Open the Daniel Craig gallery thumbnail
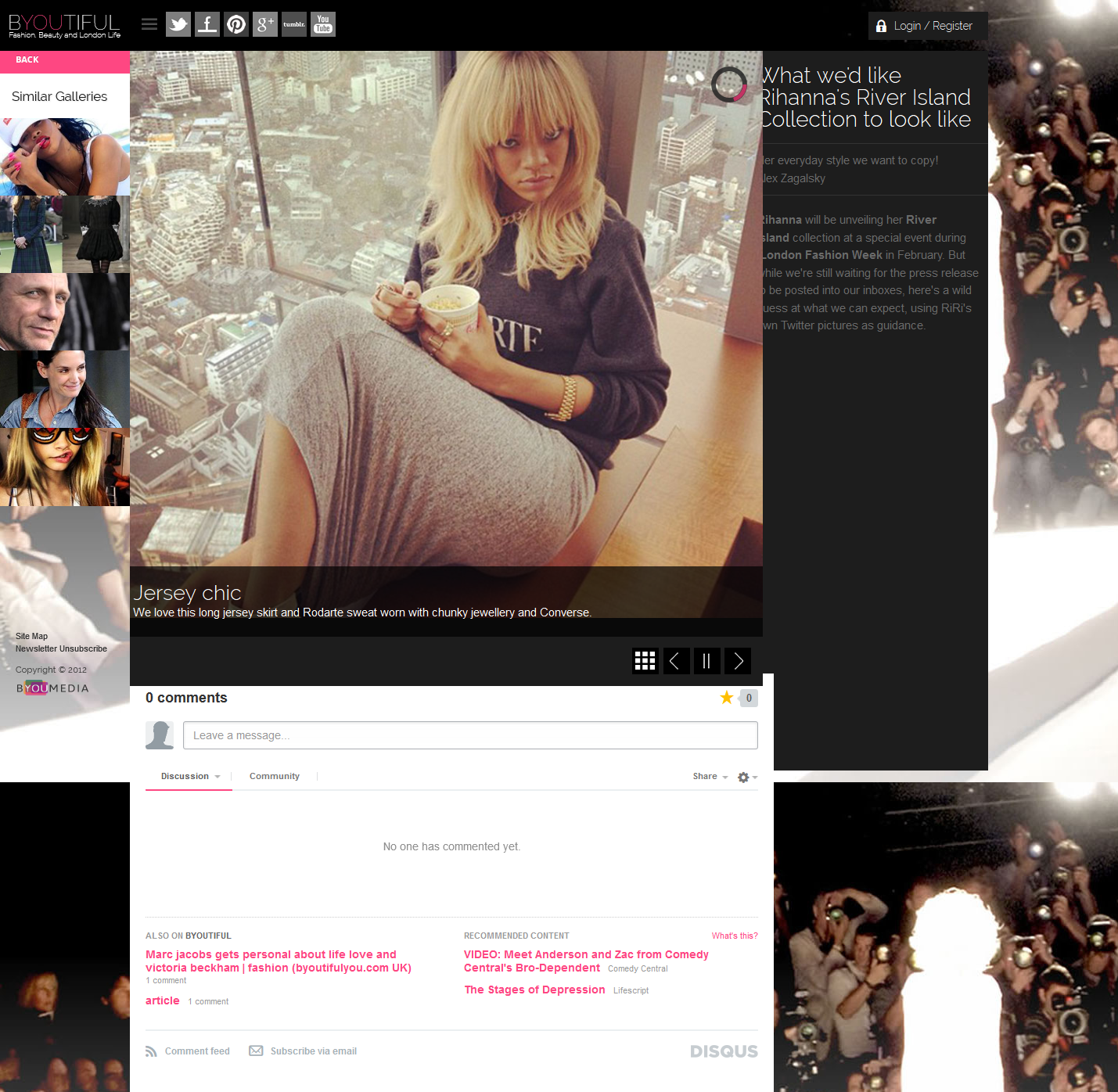1118x1092 pixels. 65,311
